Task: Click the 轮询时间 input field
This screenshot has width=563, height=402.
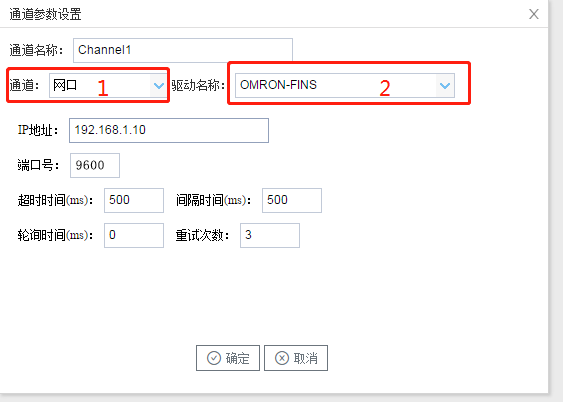Action: (x=134, y=235)
